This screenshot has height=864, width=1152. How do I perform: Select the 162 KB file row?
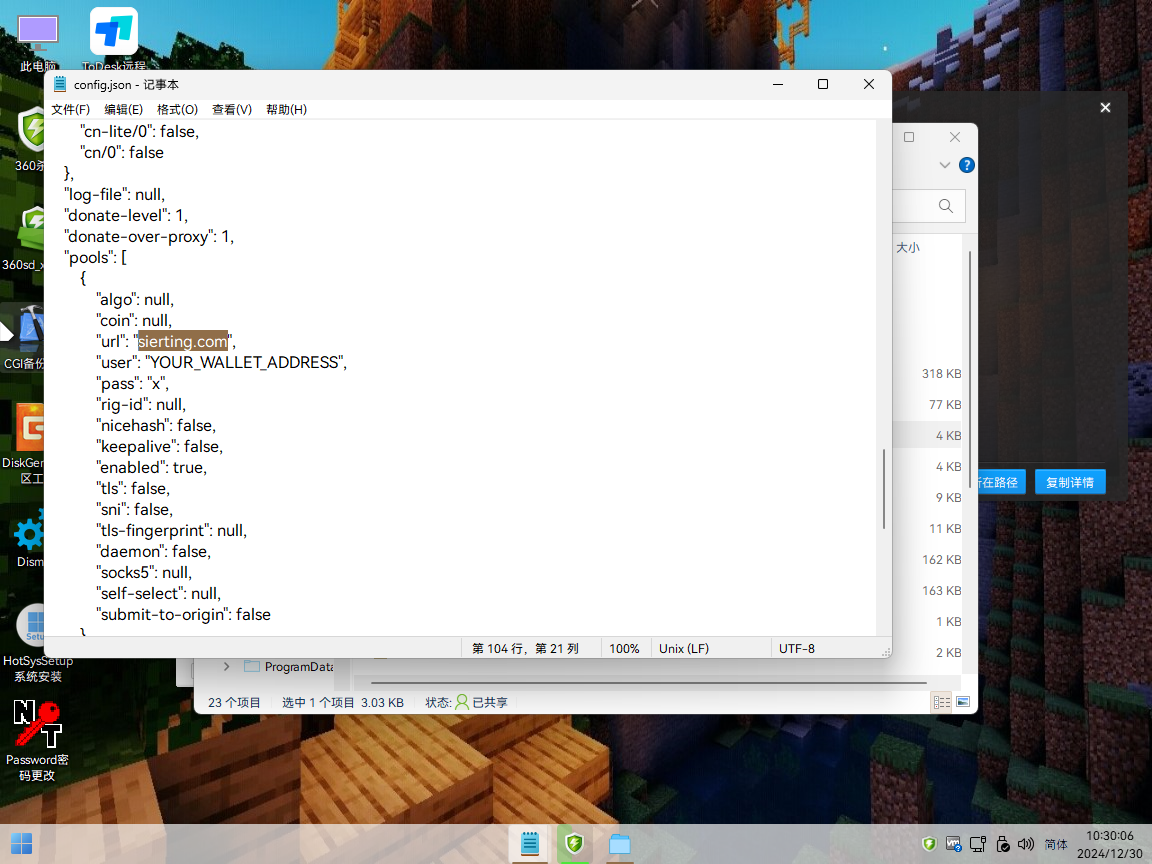(941, 560)
